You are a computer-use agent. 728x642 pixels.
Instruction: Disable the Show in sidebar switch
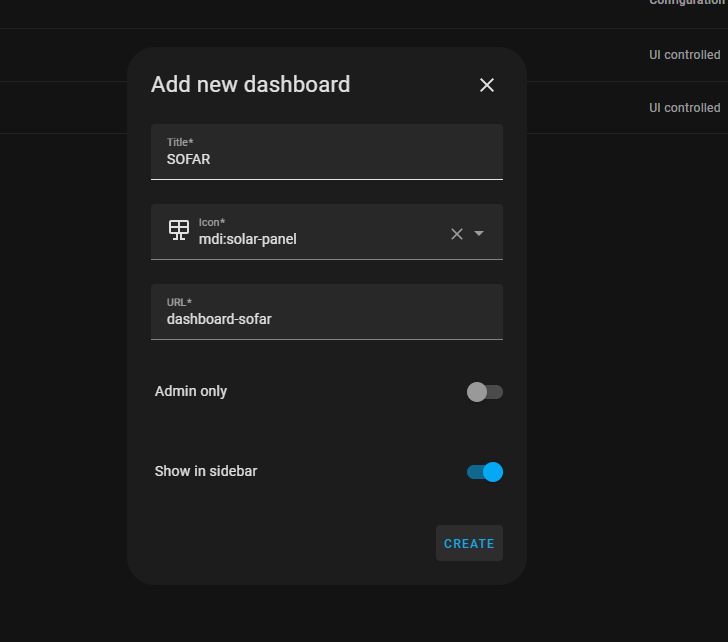pos(485,472)
